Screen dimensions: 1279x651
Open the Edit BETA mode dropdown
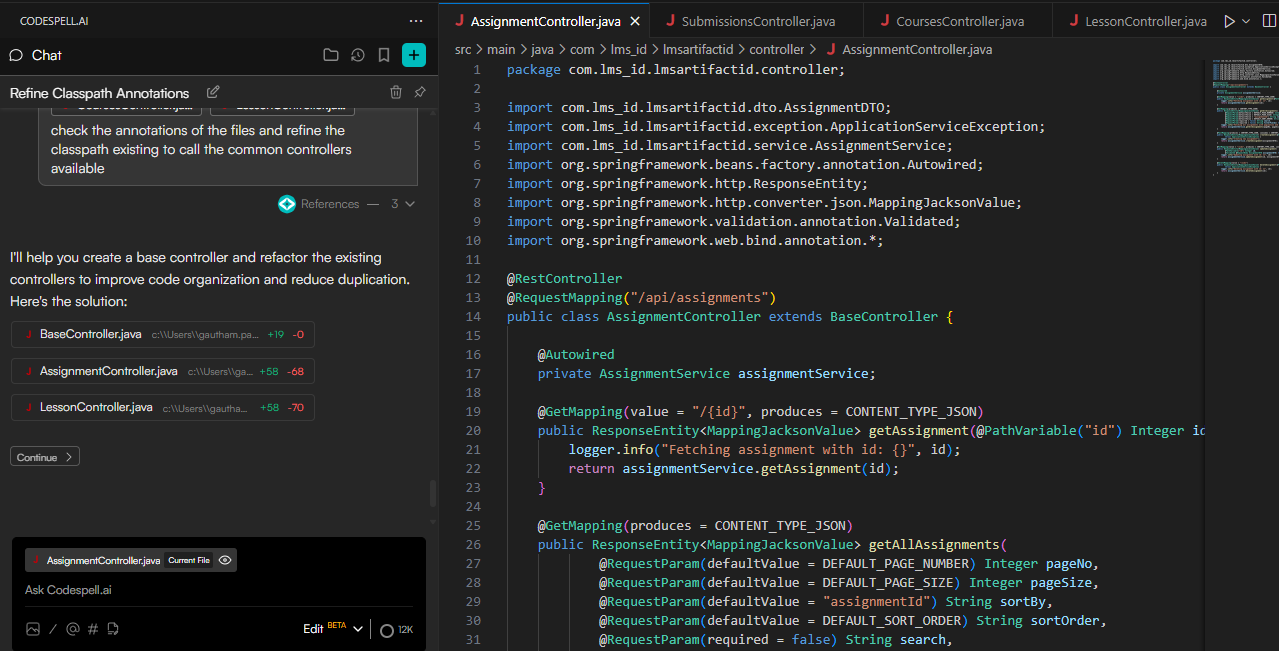333,629
